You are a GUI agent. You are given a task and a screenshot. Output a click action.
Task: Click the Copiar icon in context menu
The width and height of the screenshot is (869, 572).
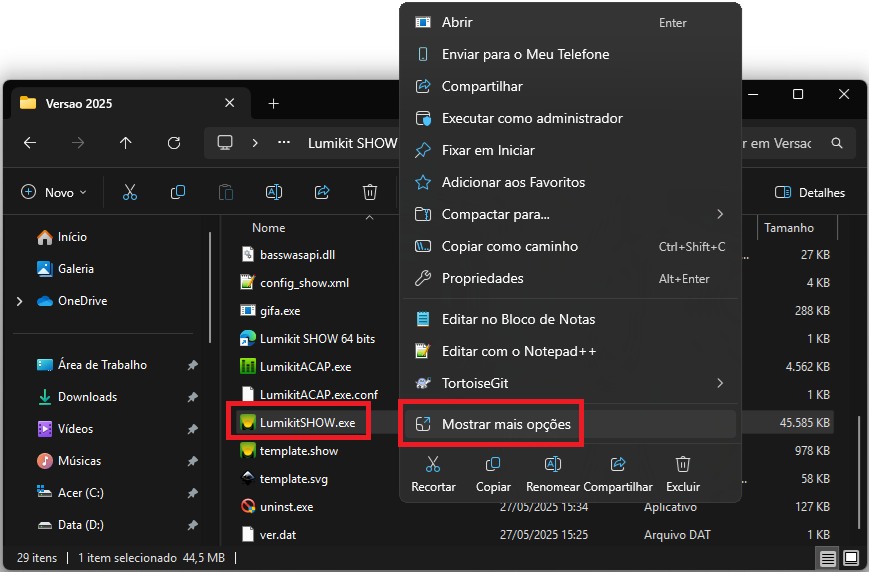tap(493, 465)
